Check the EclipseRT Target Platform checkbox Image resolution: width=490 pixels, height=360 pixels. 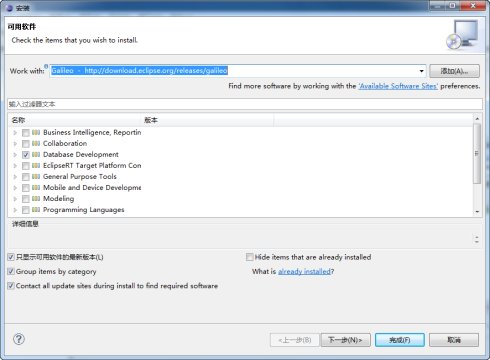coord(26,166)
